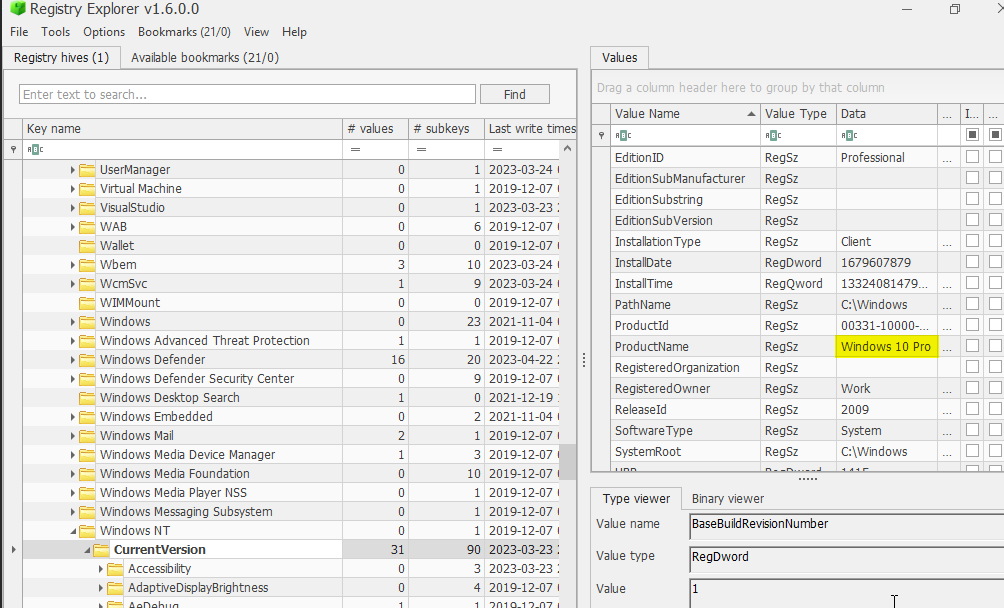This screenshot has width=1004, height=608.
Task: Click the Wallet folder icon
Action: point(87,246)
